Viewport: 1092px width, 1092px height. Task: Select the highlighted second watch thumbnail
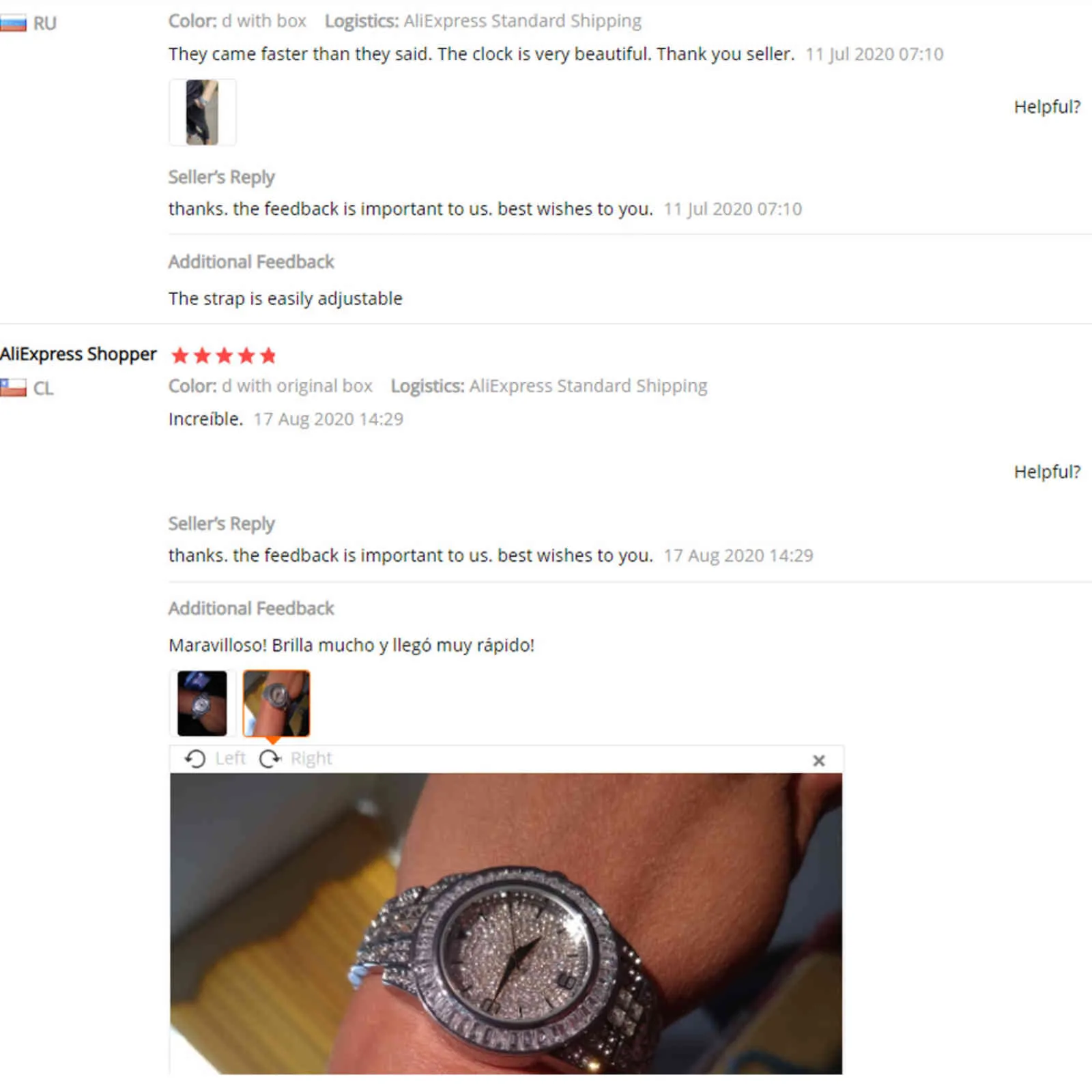[x=276, y=703]
